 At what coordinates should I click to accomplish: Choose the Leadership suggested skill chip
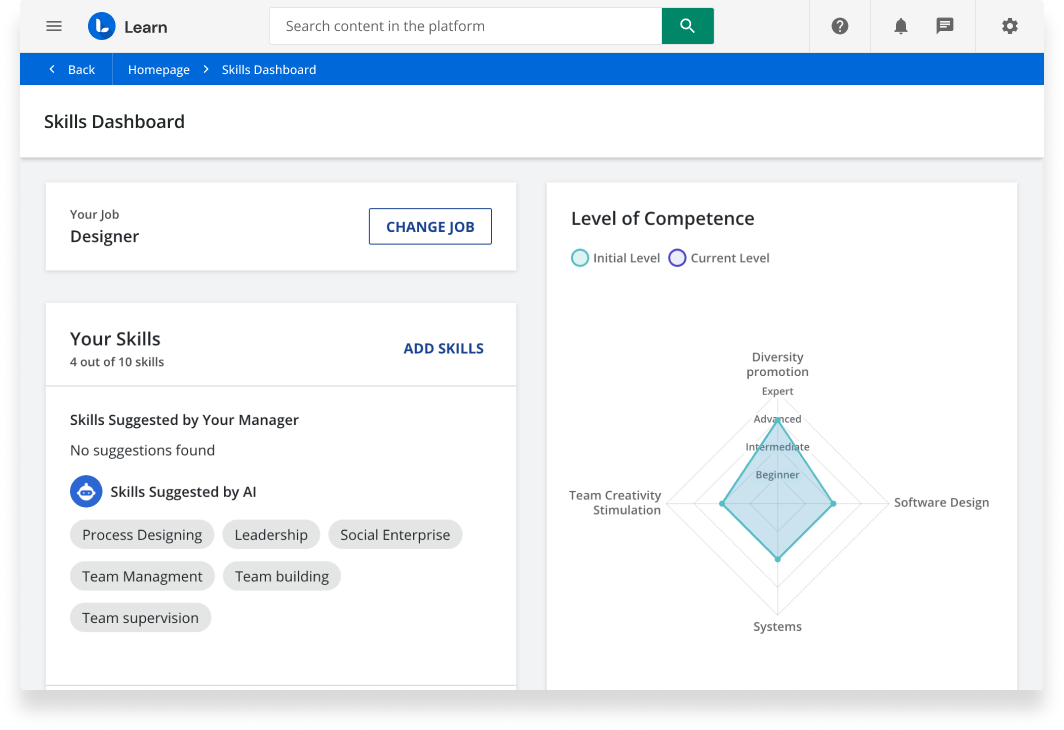click(x=271, y=534)
